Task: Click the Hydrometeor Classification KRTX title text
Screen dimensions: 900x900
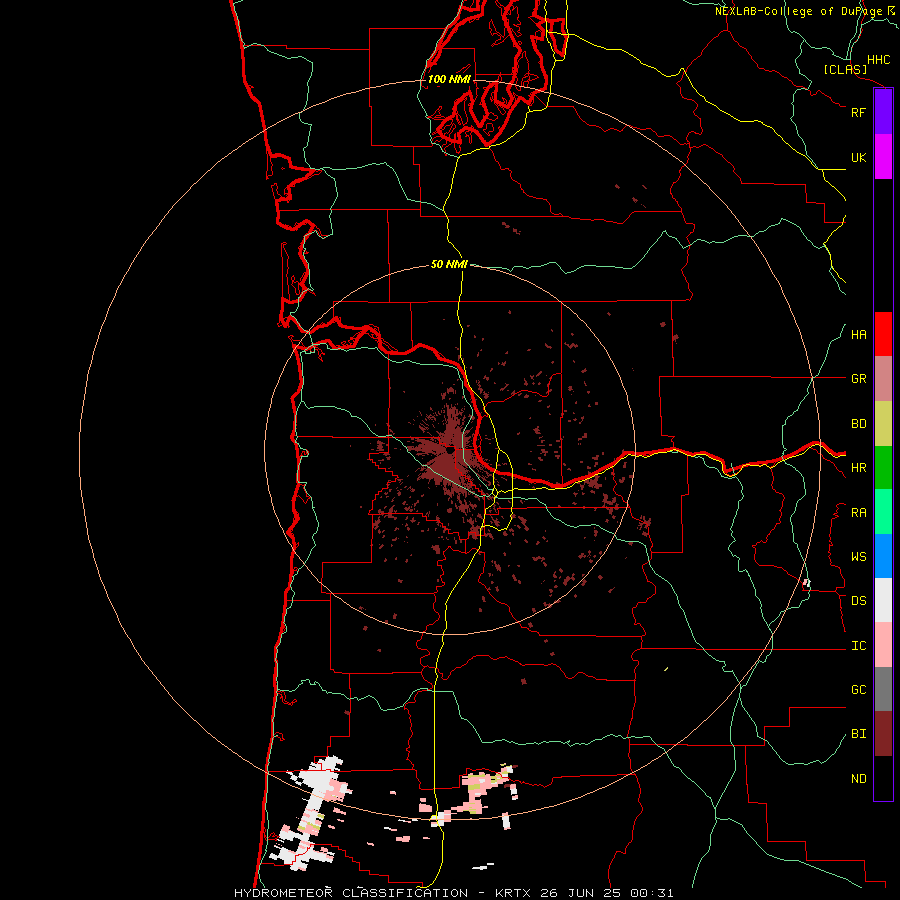Action: pos(453,893)
